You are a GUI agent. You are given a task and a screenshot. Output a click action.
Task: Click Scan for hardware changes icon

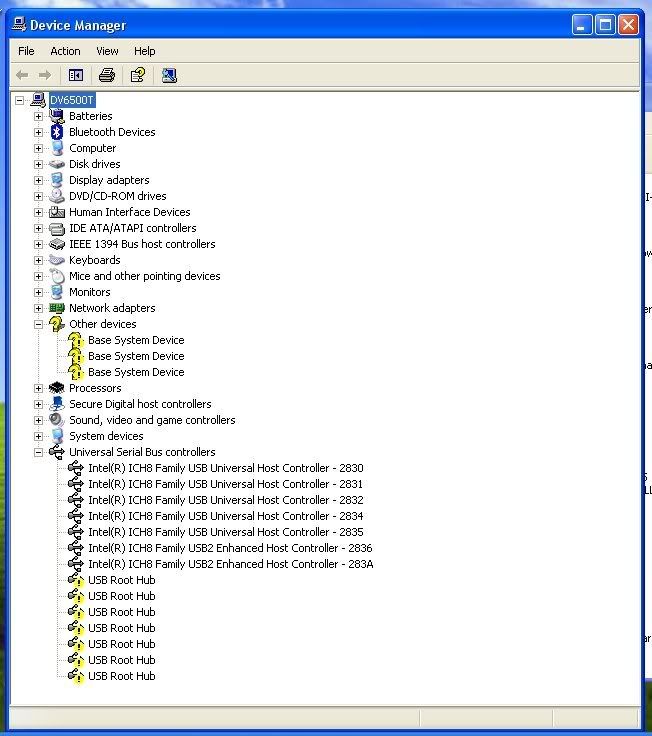point(169,75)
